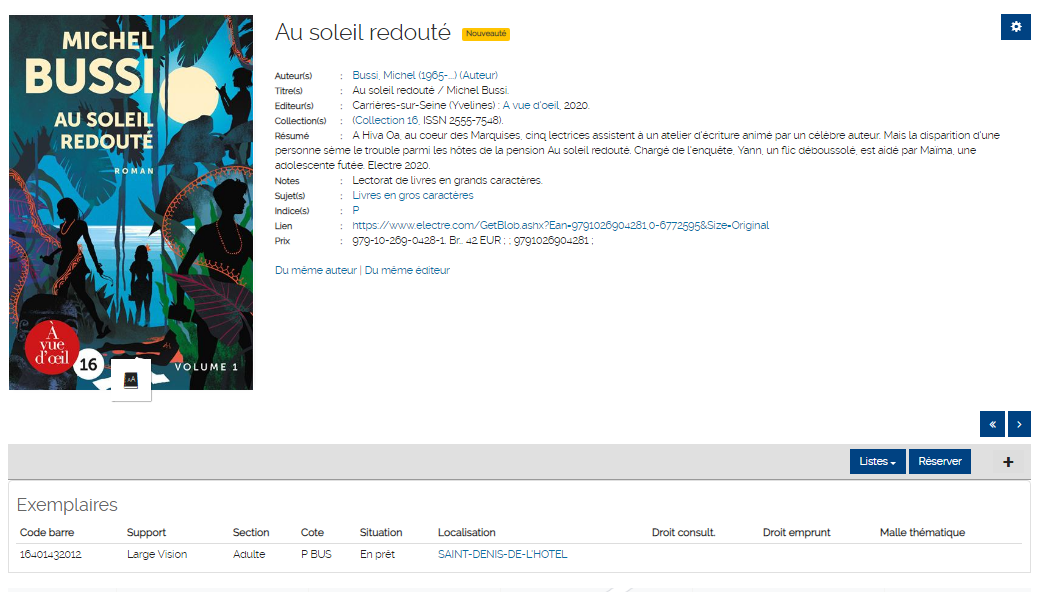The width and height of the screenshot is (1045, 592).
Task: Click the Réserver button
Action: (940, 461)
